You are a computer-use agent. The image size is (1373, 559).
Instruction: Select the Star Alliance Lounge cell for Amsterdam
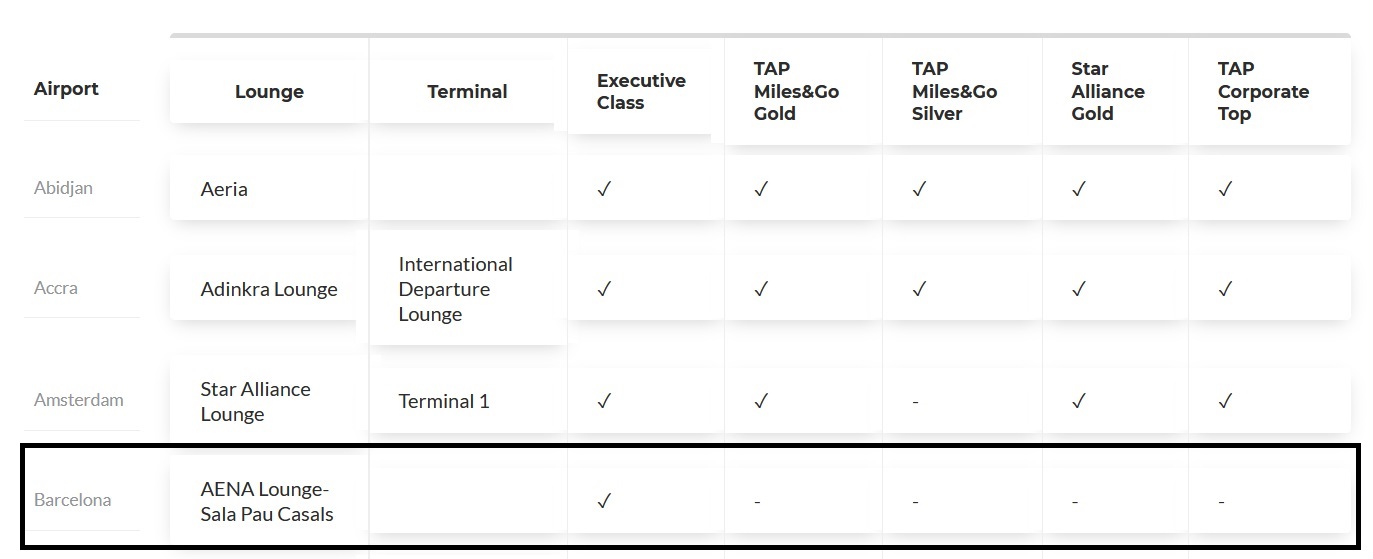(255, 401)
